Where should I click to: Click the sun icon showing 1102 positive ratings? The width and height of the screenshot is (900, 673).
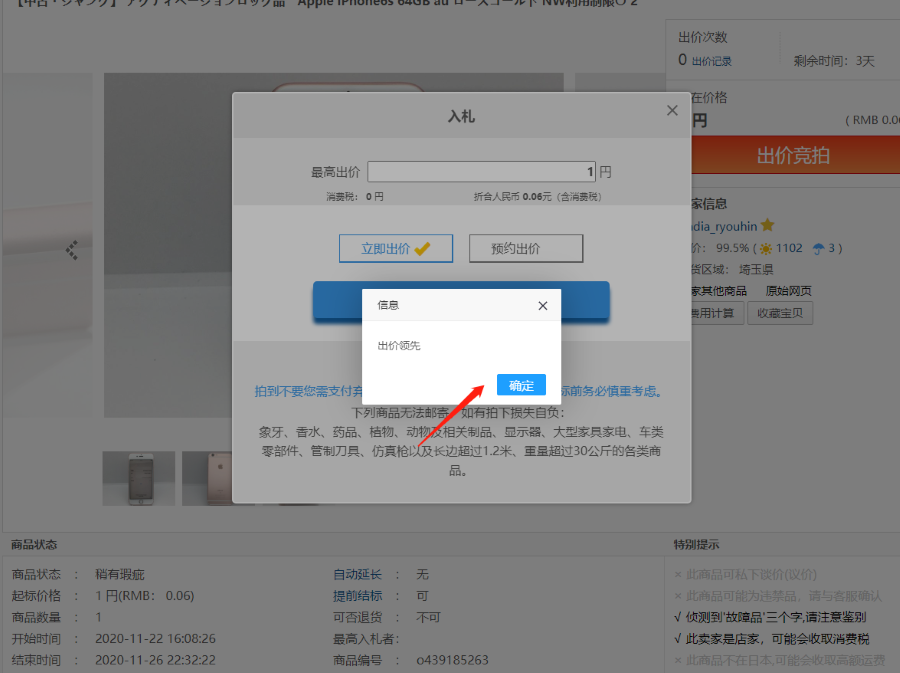tap(766, 248)
